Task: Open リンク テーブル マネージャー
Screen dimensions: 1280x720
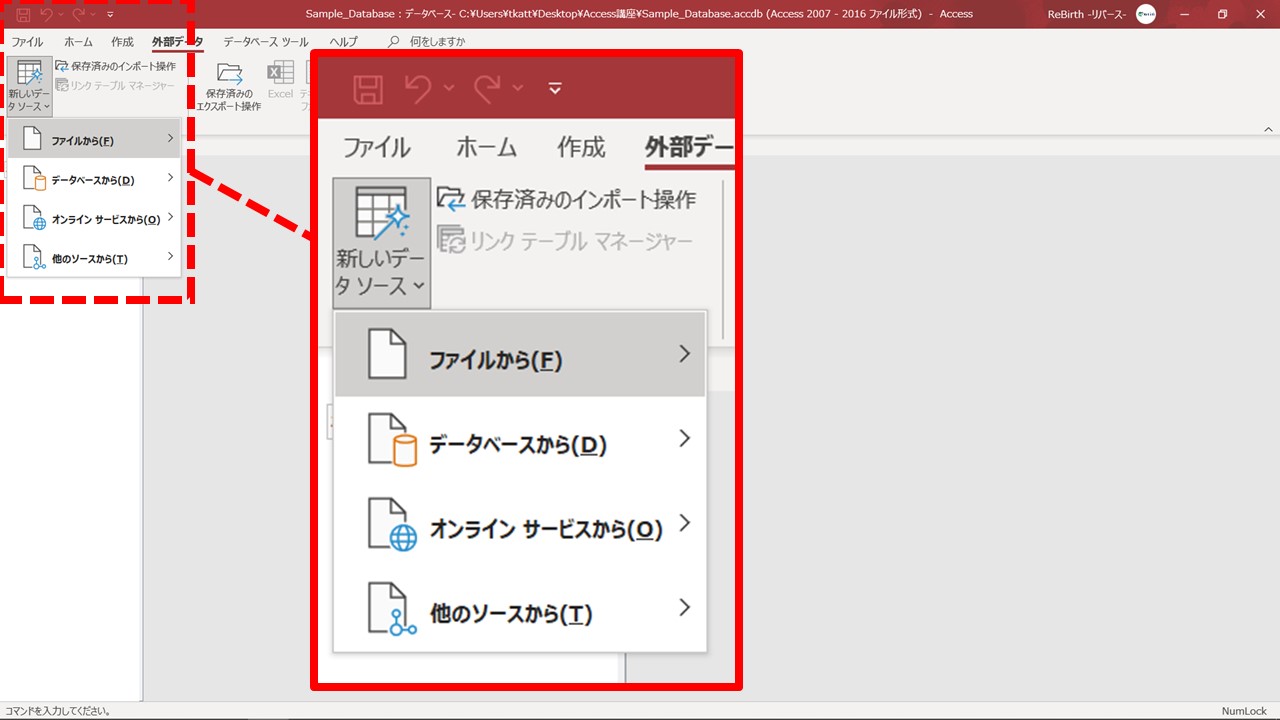Action: [x=115, y=86]
